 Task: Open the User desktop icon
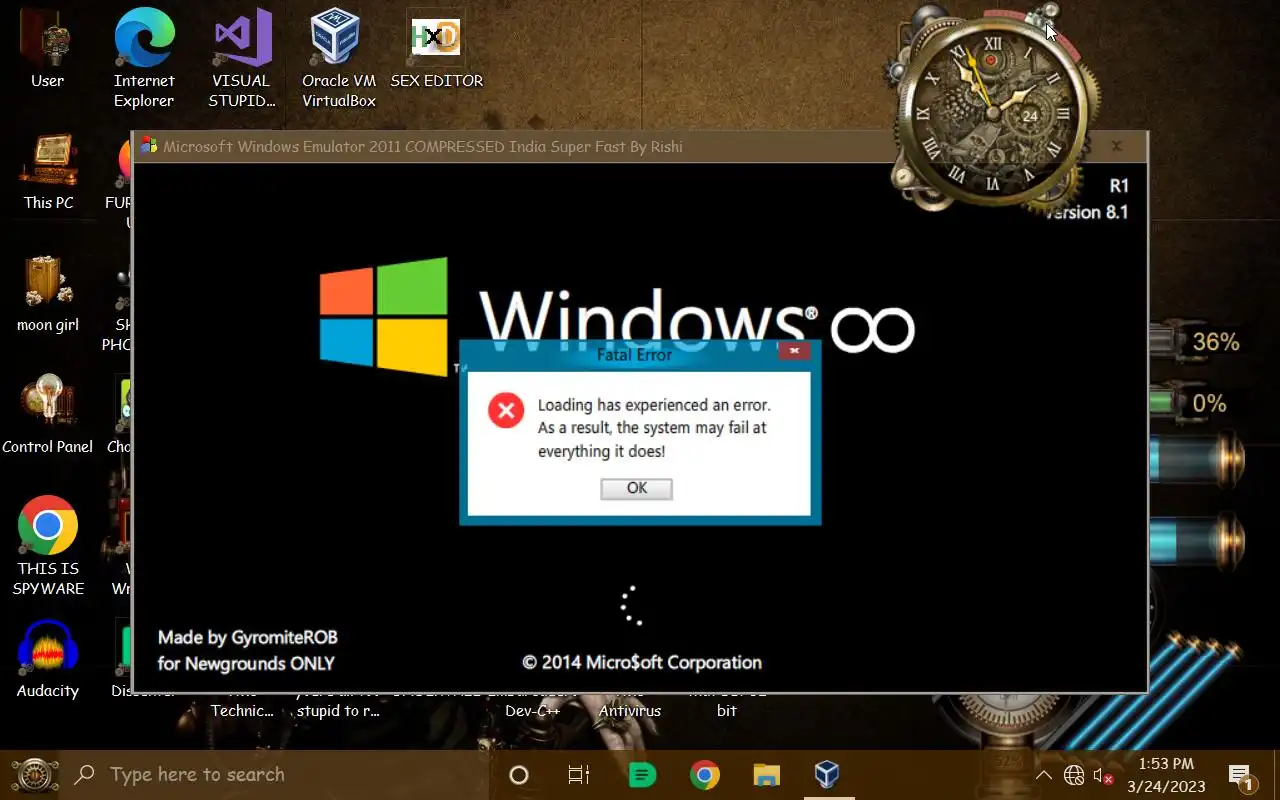47,48
